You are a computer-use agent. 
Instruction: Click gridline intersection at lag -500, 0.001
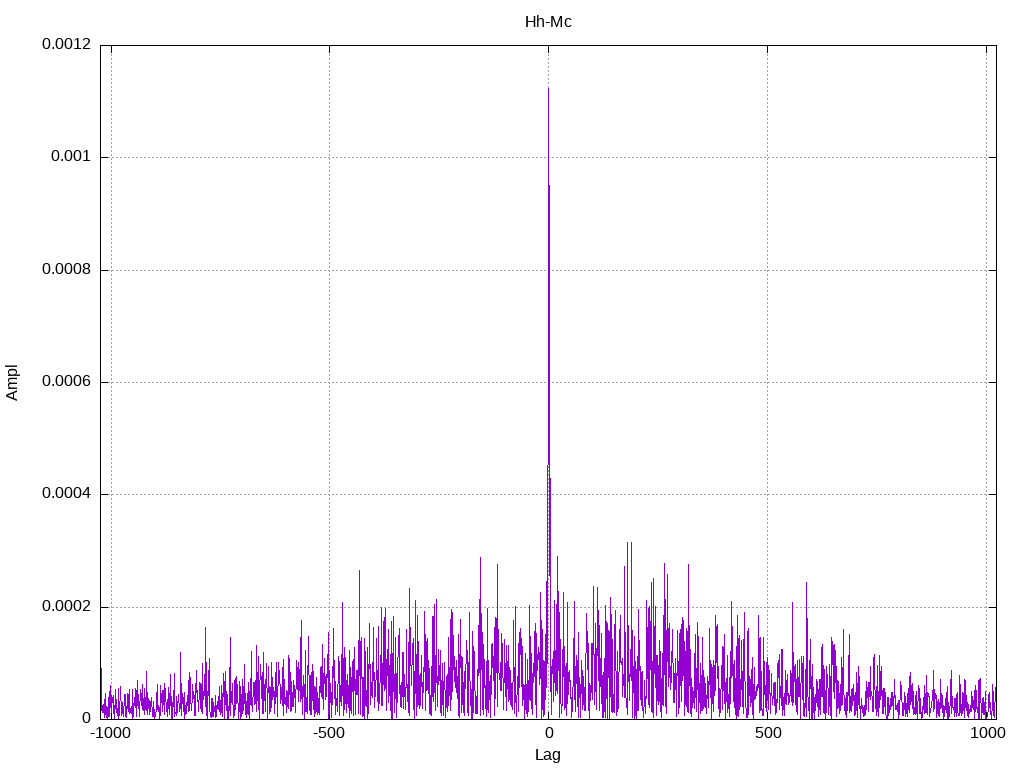[x=329, y=157]
